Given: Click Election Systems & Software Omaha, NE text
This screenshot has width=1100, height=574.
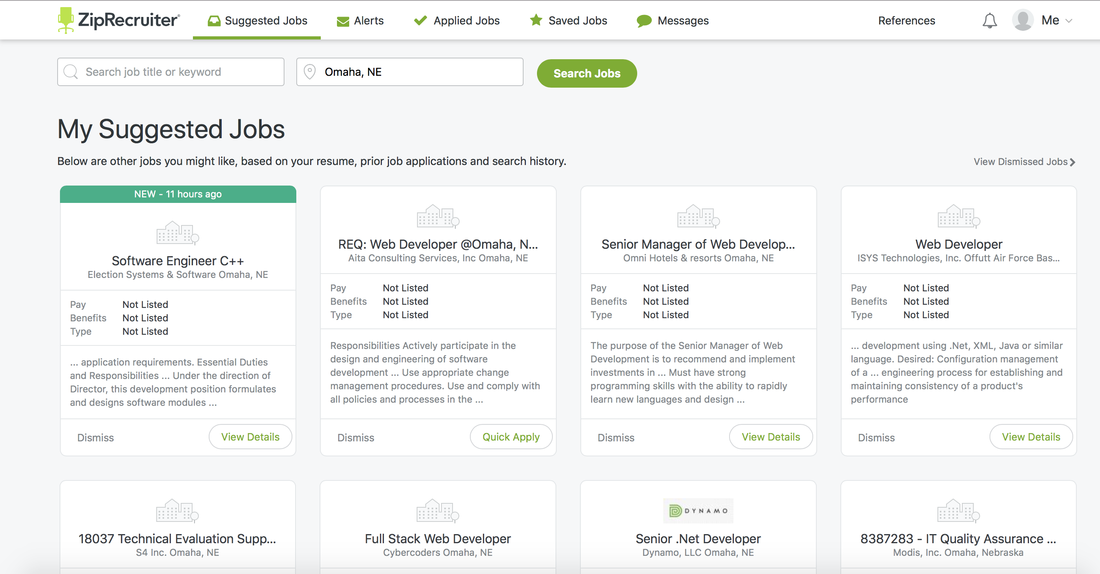Looking at the screenshot, I should 177,274.
